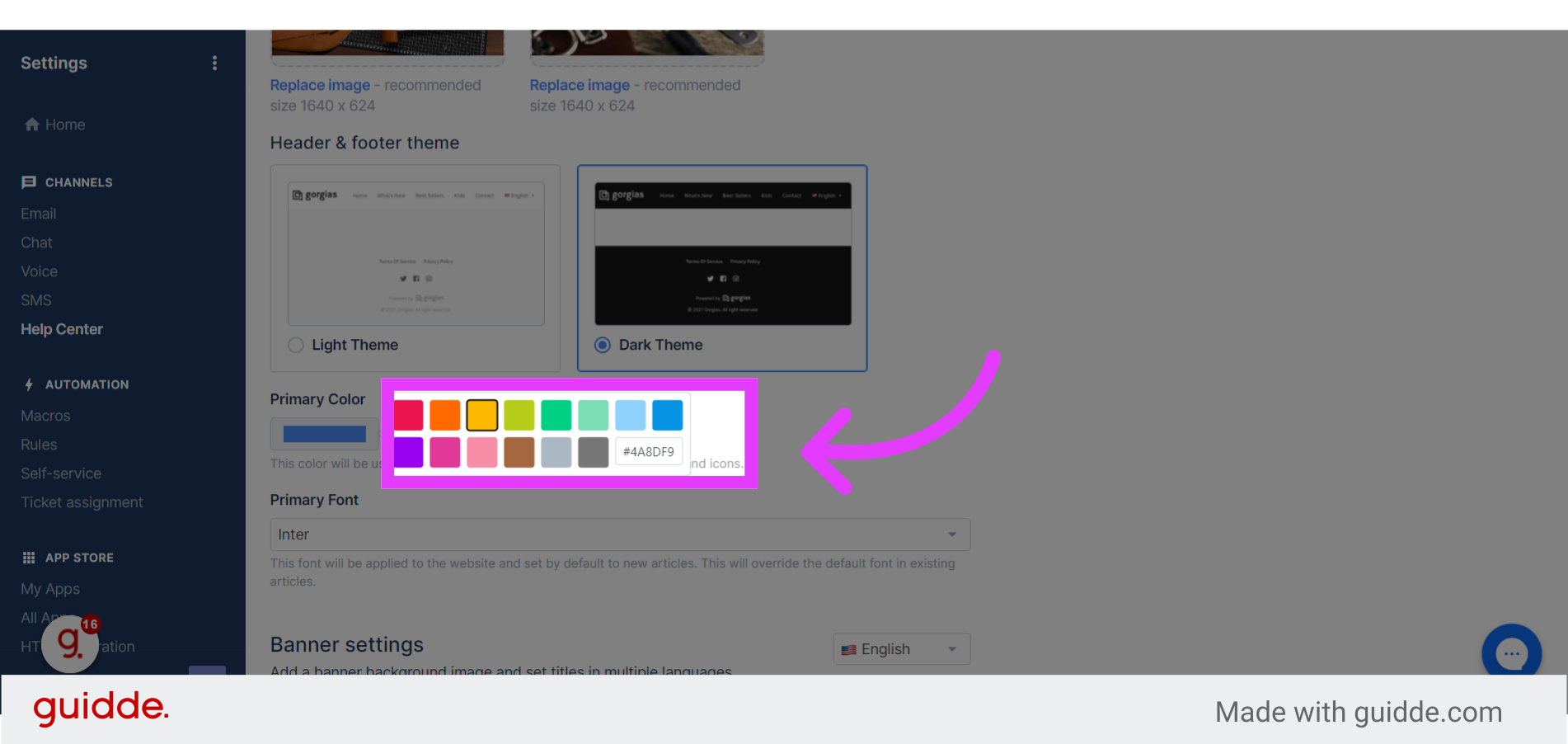Open Ticket assignment settings

click(82, 502)
